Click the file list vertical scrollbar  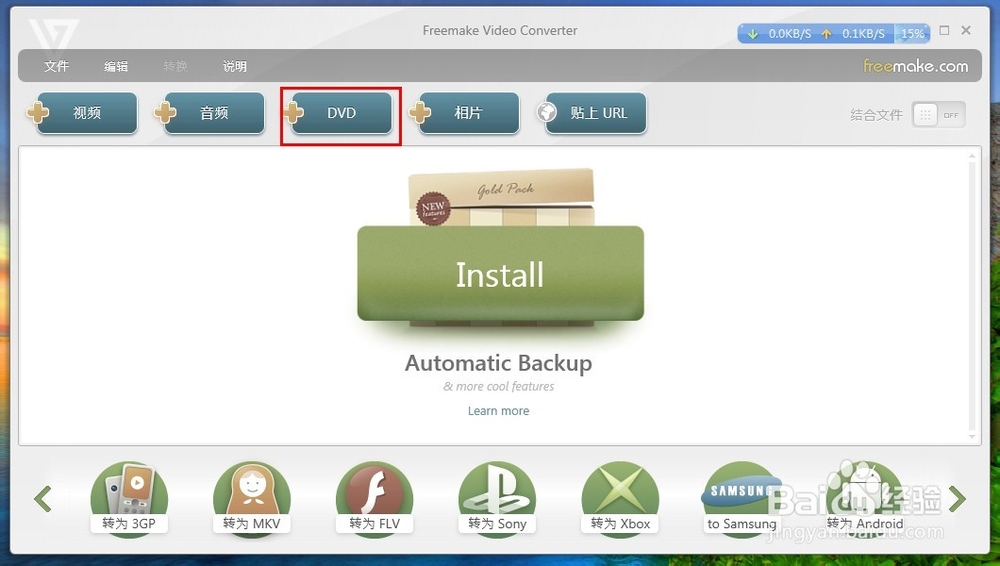point(972,295)
